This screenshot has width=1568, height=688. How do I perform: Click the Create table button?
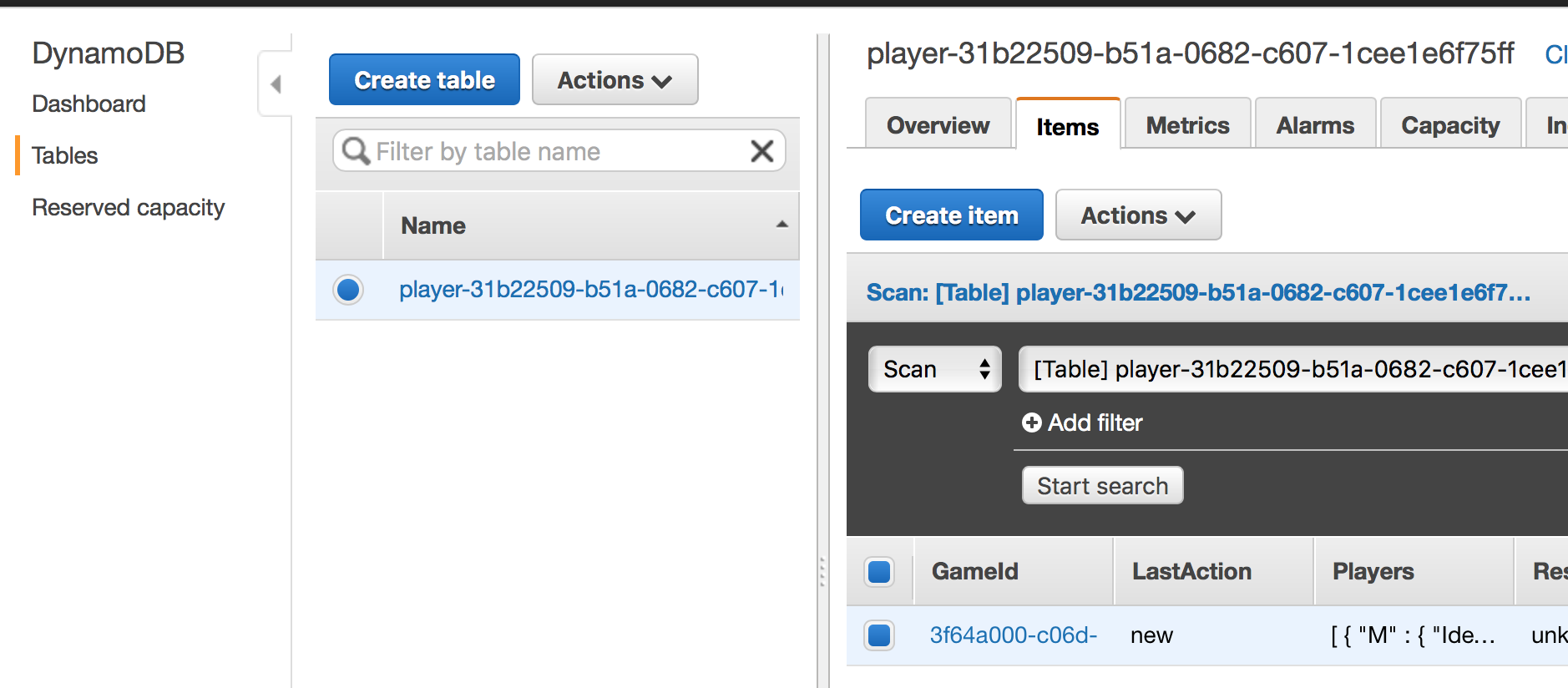pos(424,80)
